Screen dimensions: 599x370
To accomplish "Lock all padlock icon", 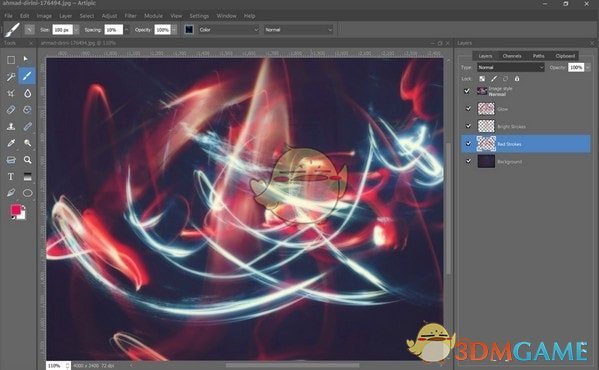I will tap(517, 79).
